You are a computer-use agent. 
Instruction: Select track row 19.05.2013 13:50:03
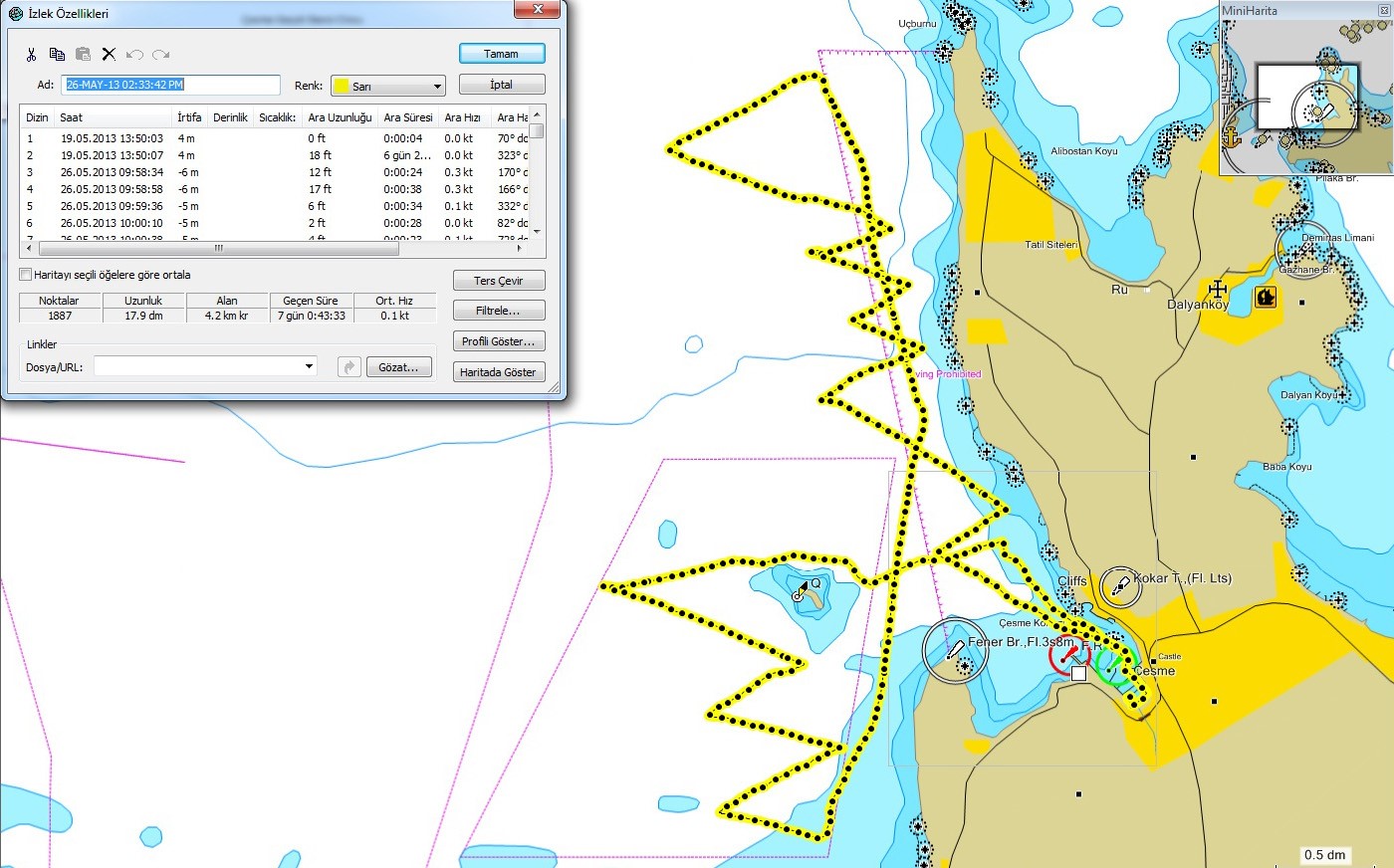275,138
